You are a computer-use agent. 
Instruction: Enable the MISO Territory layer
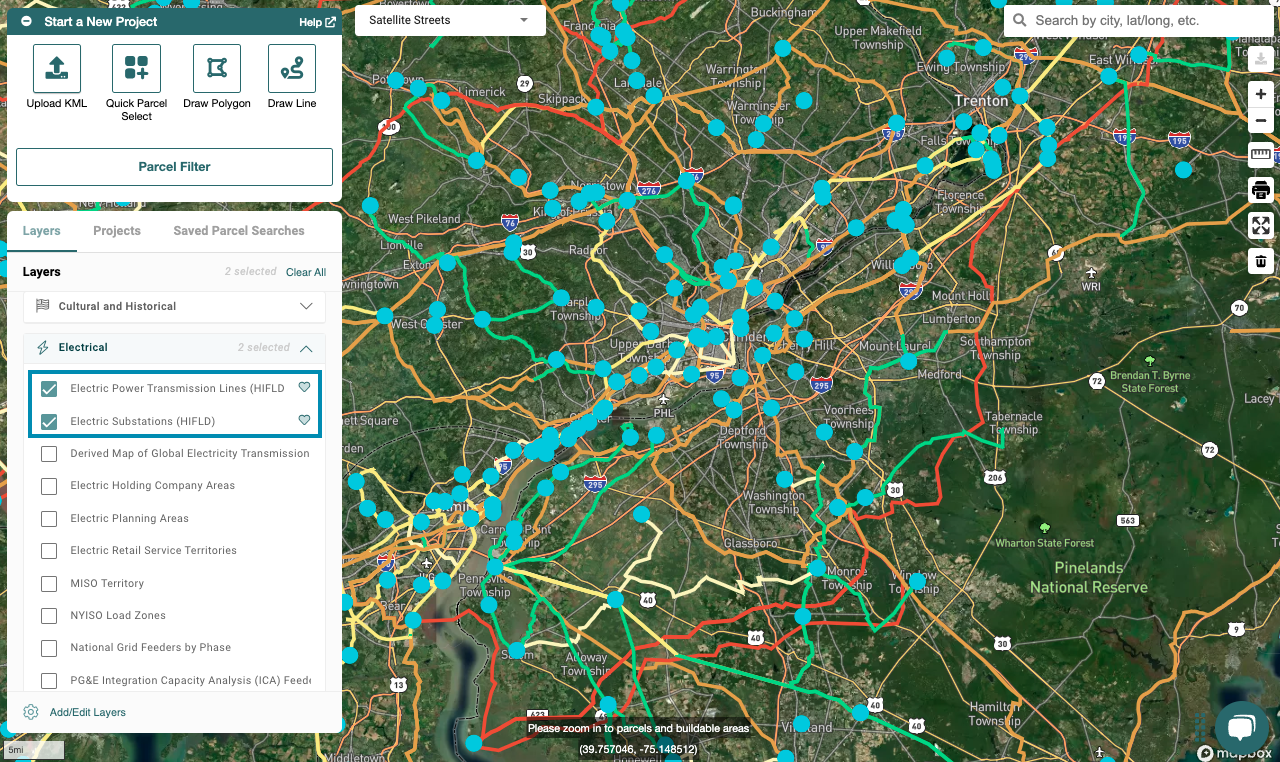[49, 584]
